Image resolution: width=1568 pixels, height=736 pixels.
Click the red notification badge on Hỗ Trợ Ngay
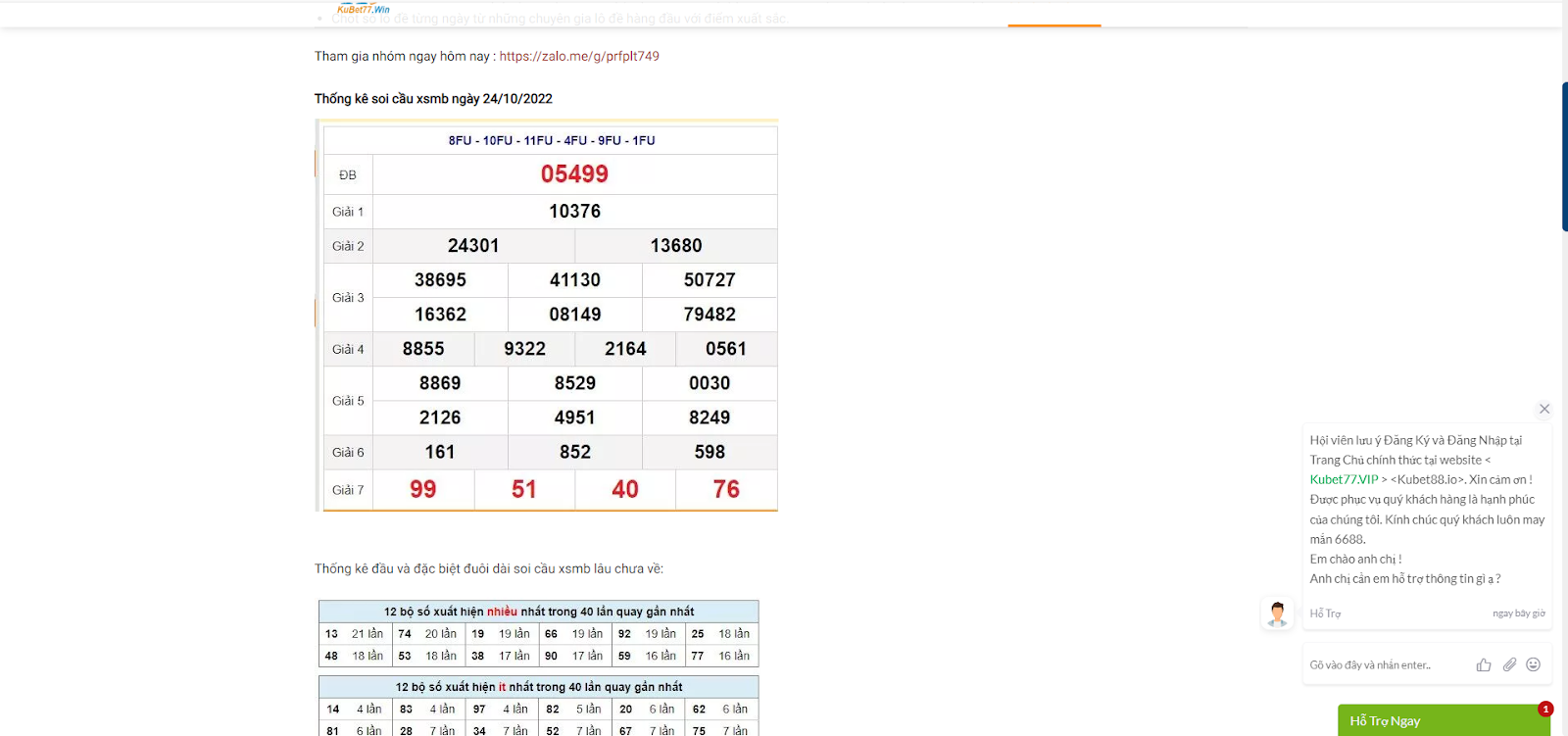pos(1545,709)
